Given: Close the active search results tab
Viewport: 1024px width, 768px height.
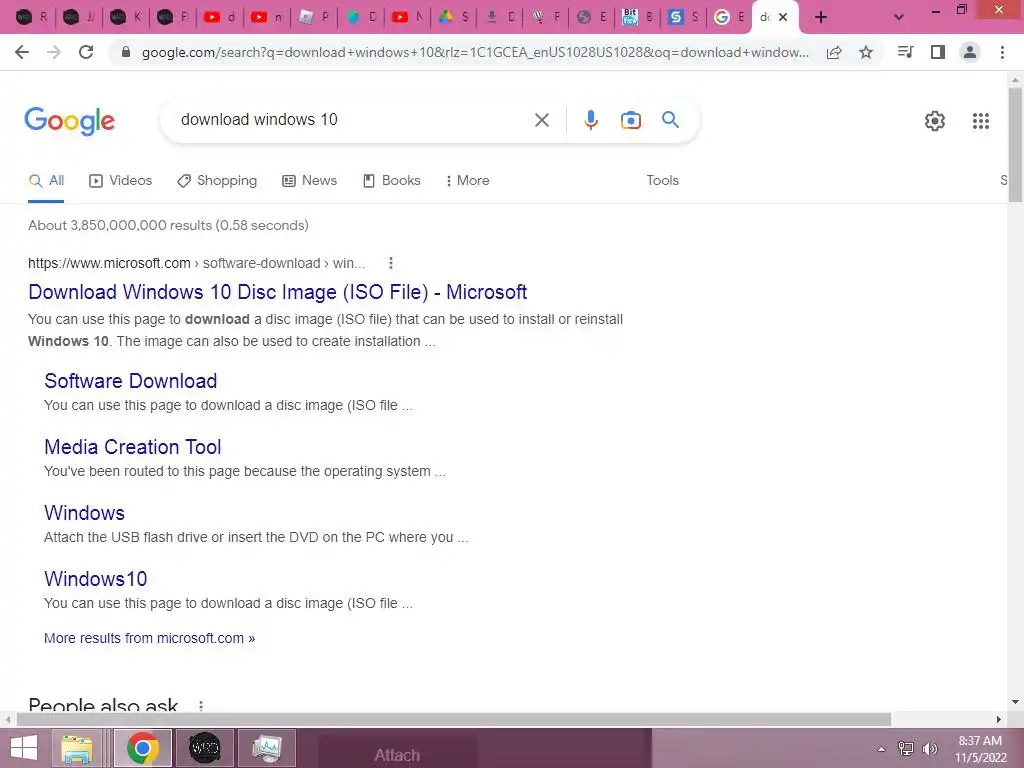Looking at the screenshot, I should (783, 17).
